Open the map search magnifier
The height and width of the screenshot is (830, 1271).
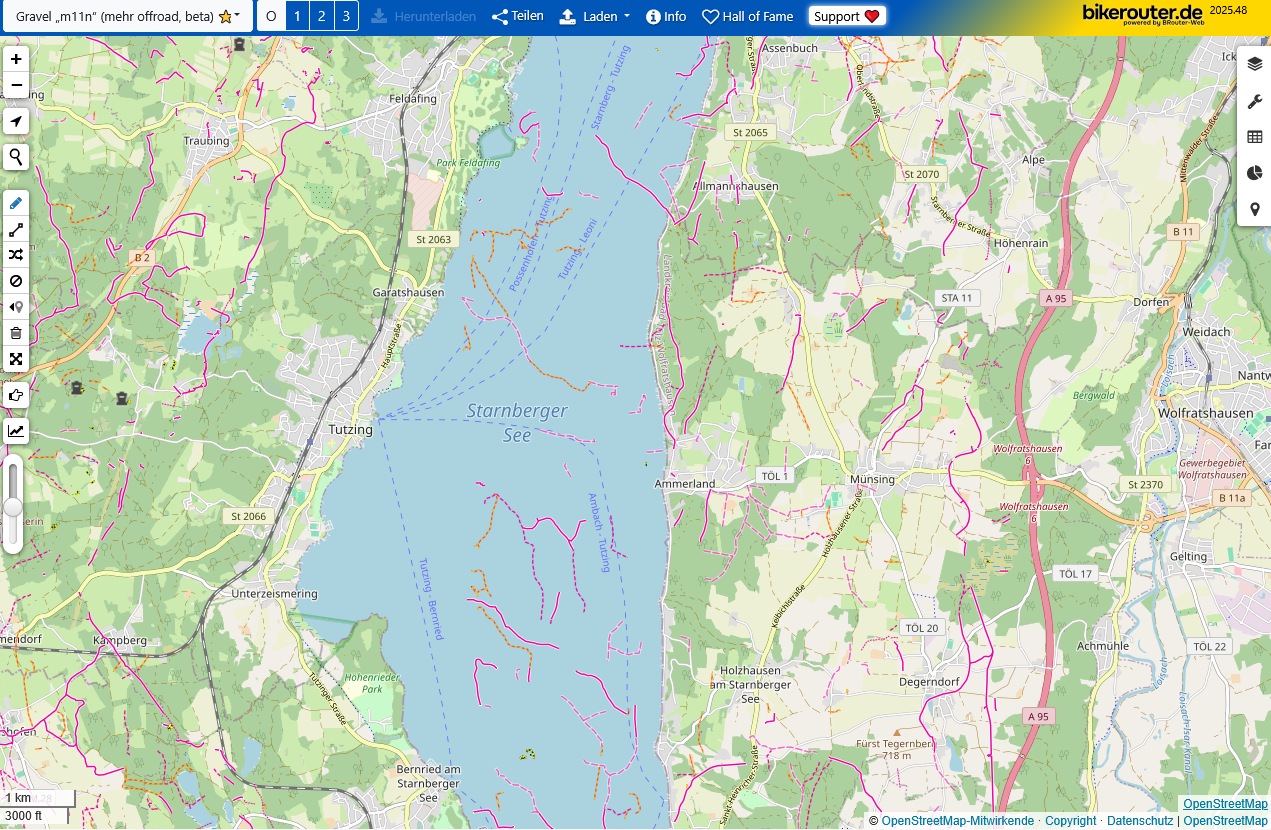pyautogui.click(x=16, y=157)
